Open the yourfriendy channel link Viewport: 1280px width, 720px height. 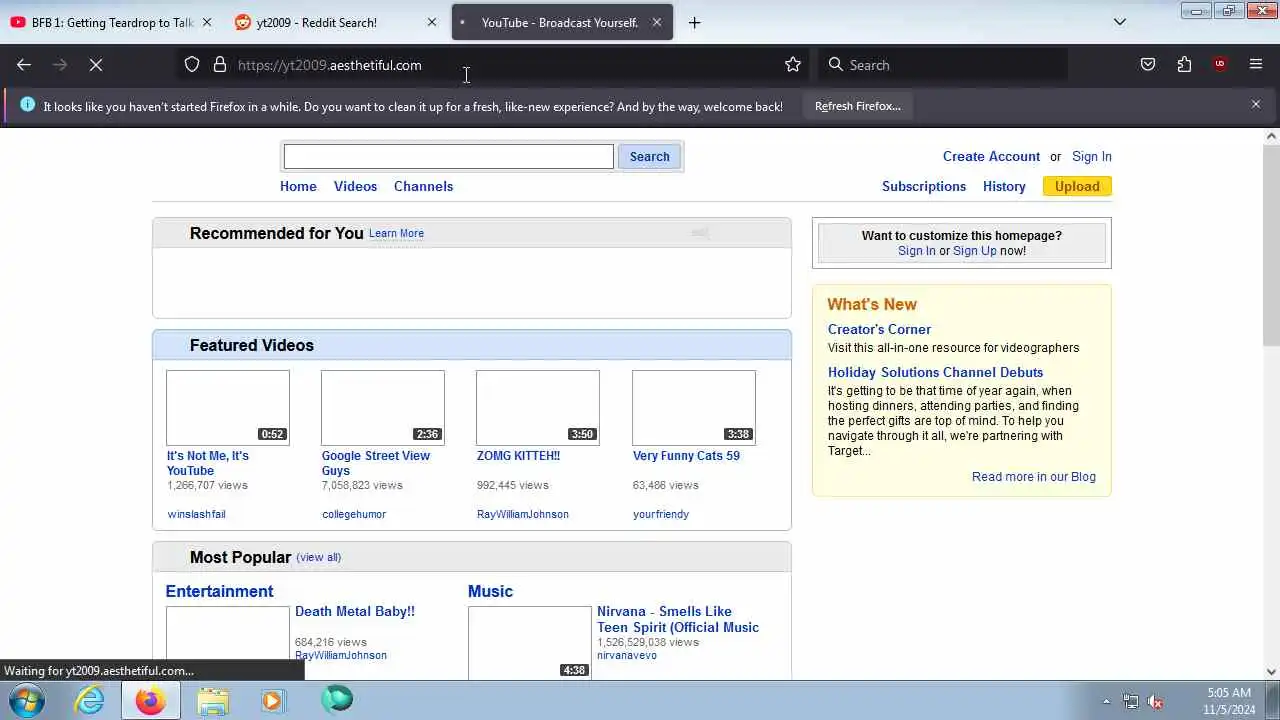tap(661, 514)
